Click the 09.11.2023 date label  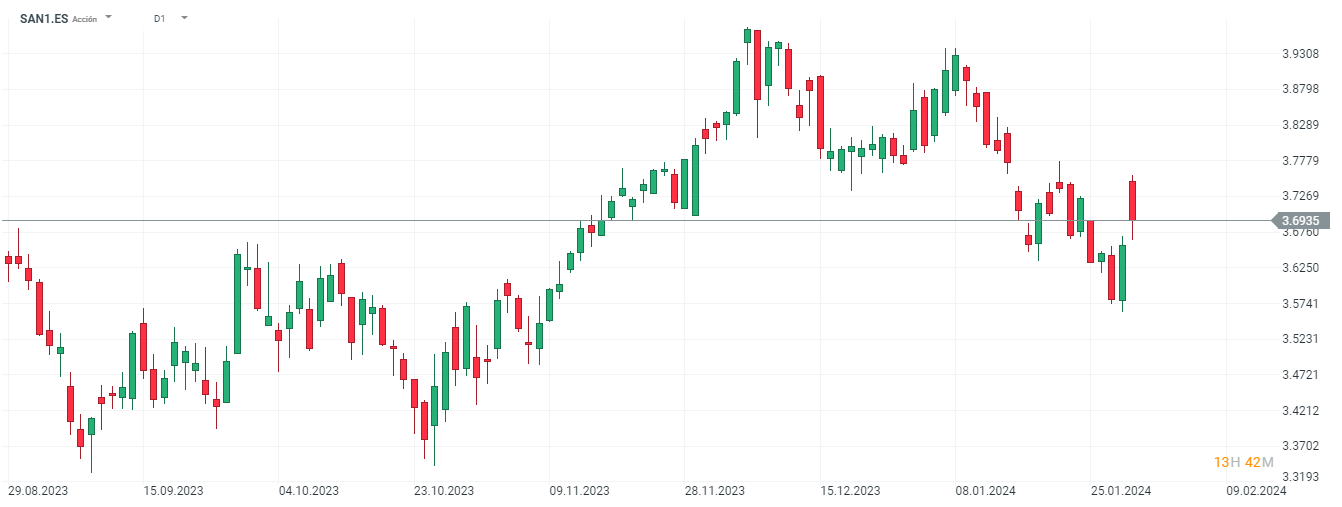[579, 490]
